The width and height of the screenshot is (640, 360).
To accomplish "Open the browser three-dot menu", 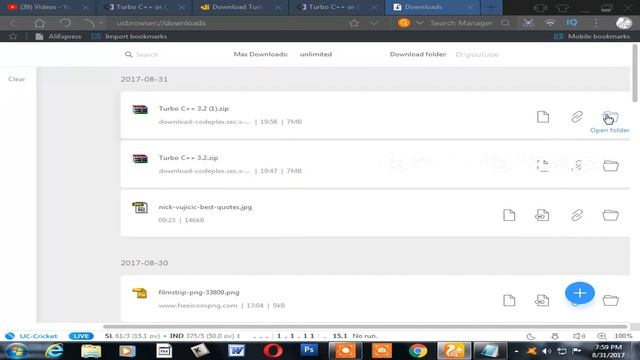I will point(596,23).
